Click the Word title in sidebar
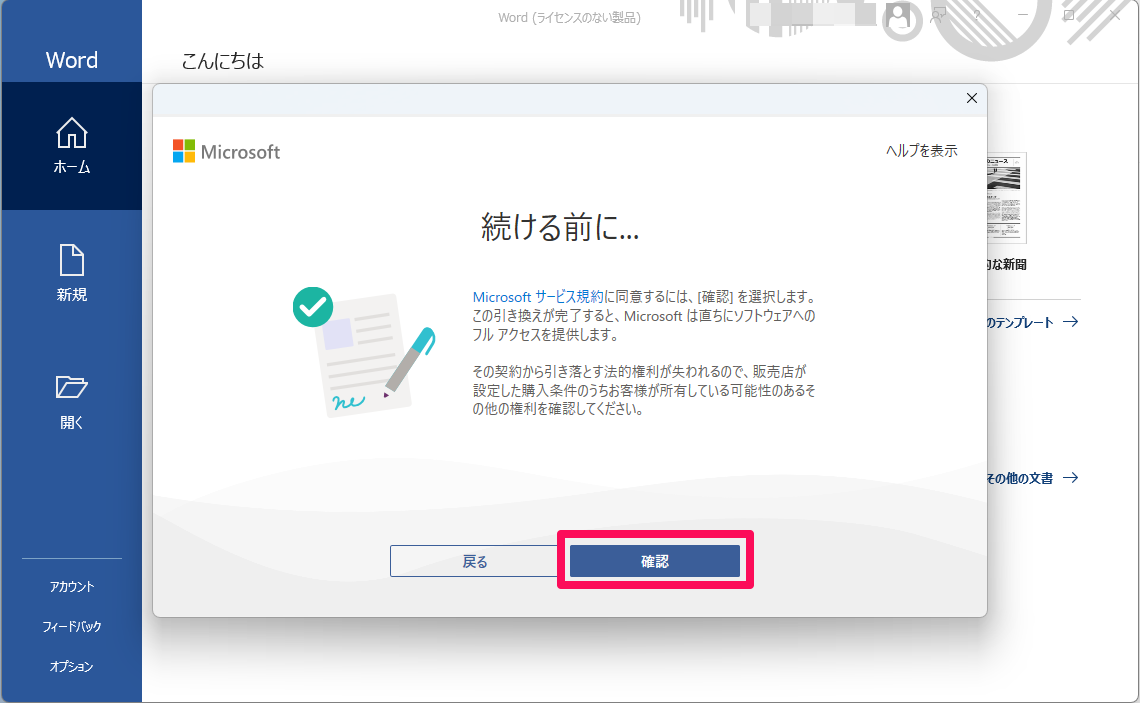The height and width of the screenshot is (703, 1140). coord(71,60)
